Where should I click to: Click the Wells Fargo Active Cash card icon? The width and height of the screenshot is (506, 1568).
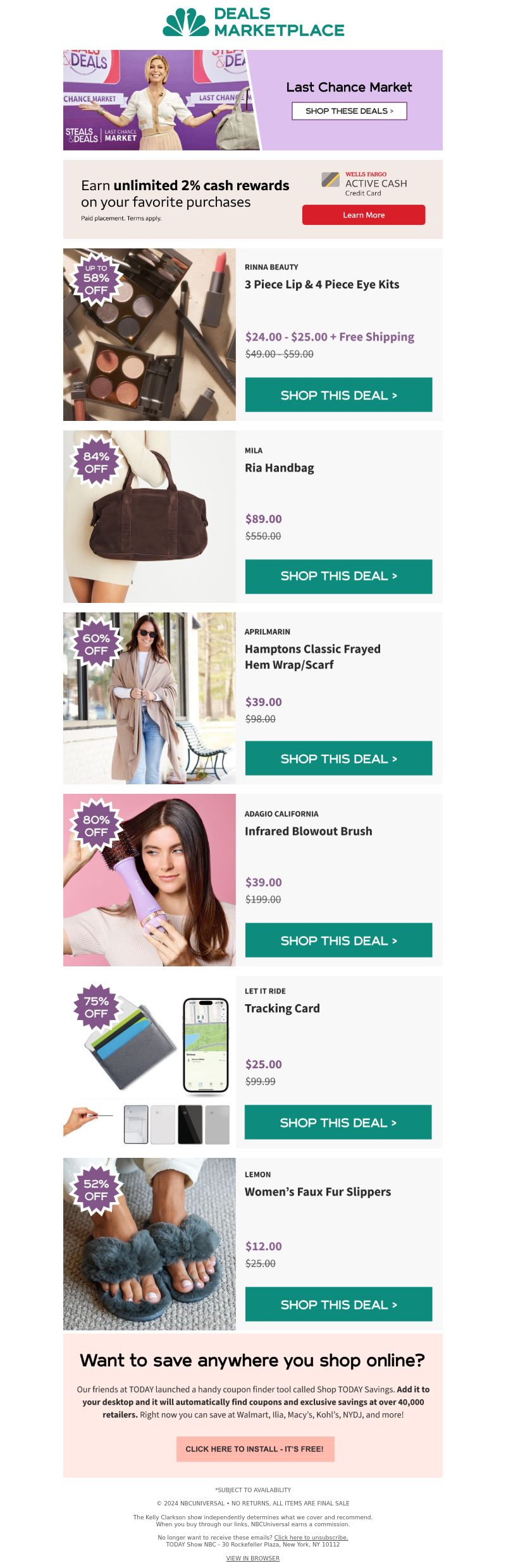point(331,179)
